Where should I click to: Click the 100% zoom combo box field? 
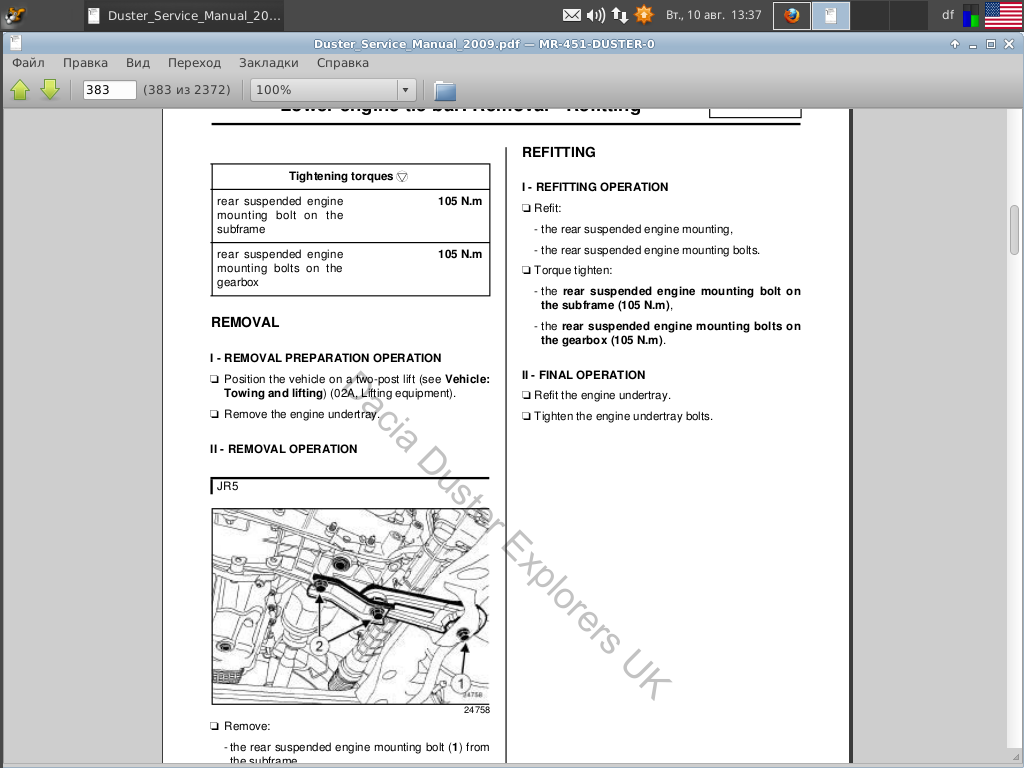[325, 90]
